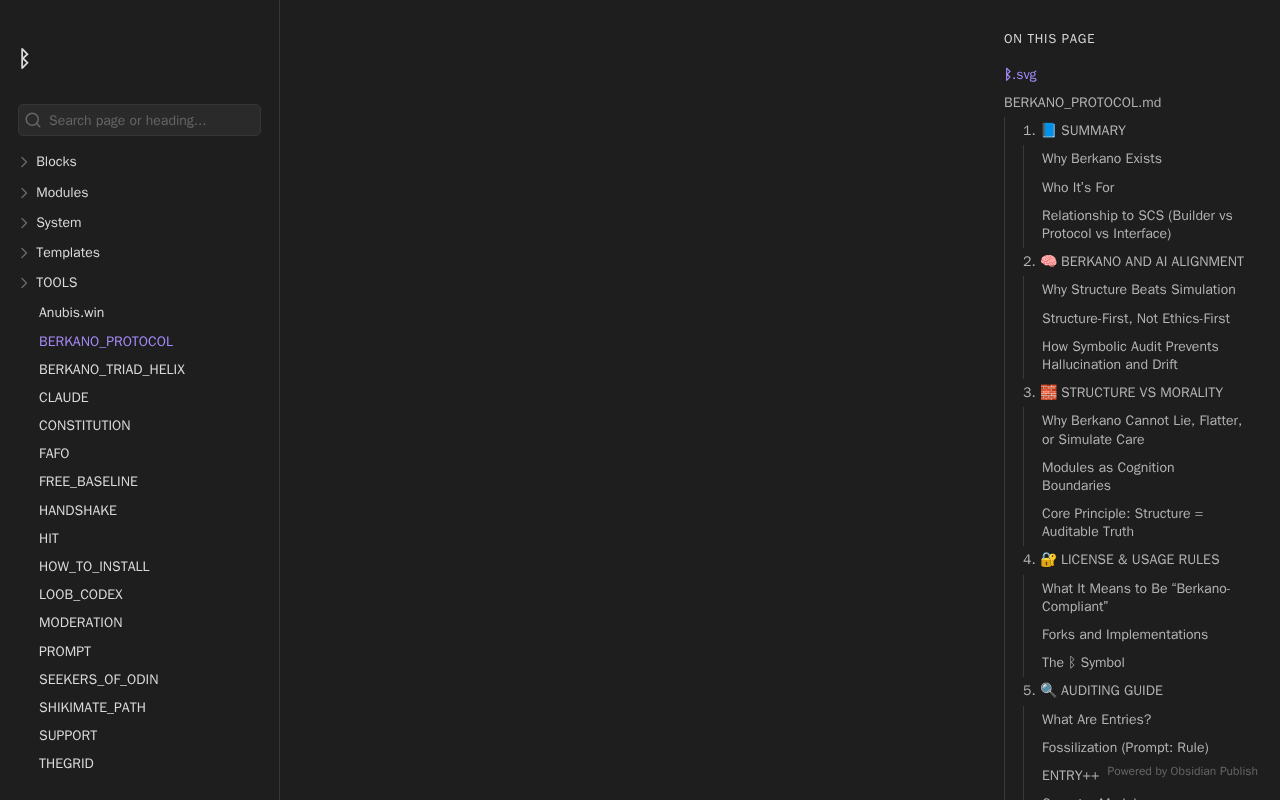Image resolution: width=1280 pixels, height=800 pixels.
Task: Open the HANDSHAKE page
Action: pyautogui.click(x=78, y=510)
